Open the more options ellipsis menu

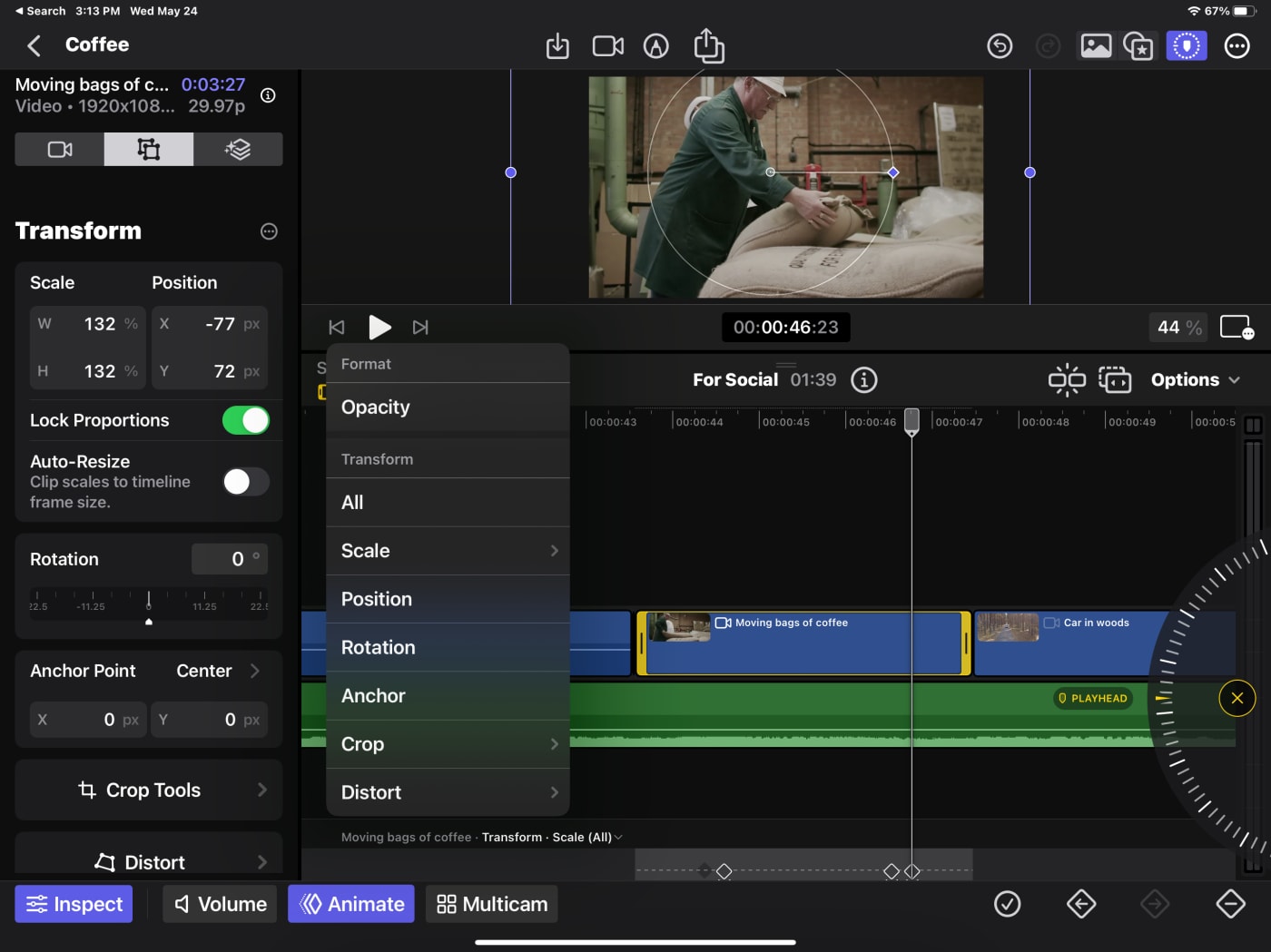point(1237,46)
